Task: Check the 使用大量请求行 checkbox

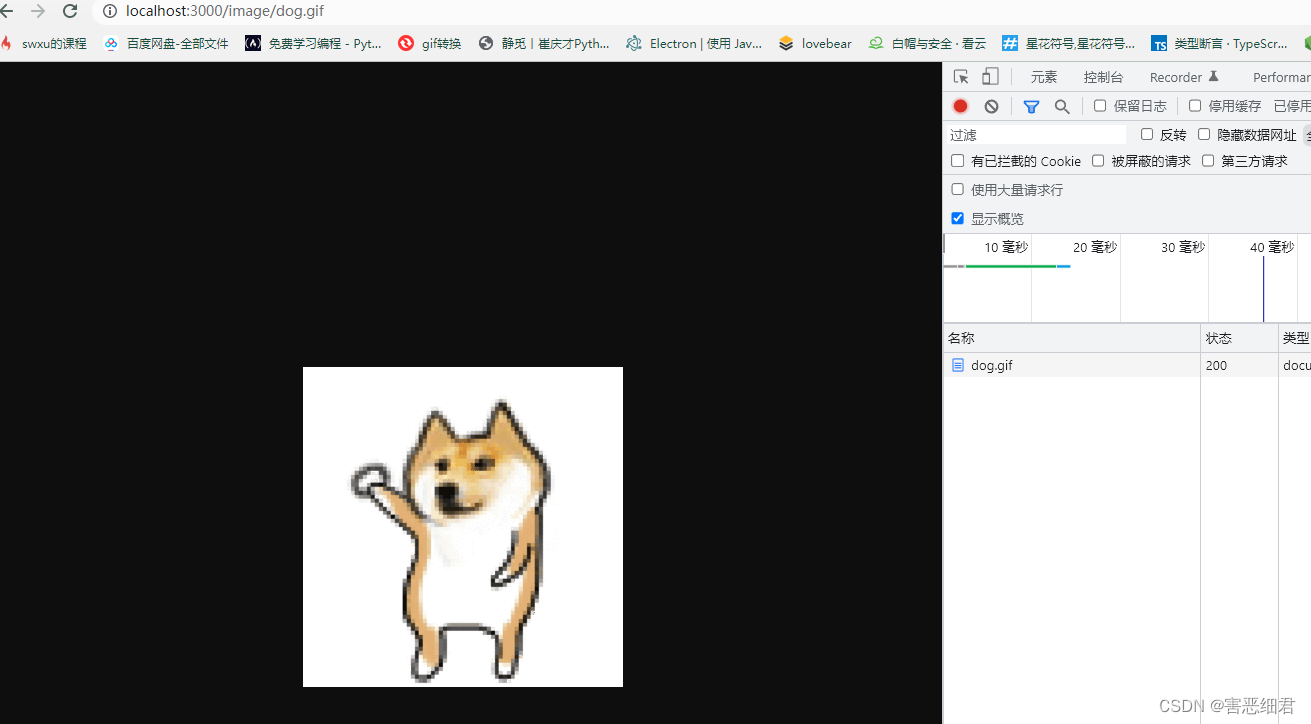Action: [957, 189]
